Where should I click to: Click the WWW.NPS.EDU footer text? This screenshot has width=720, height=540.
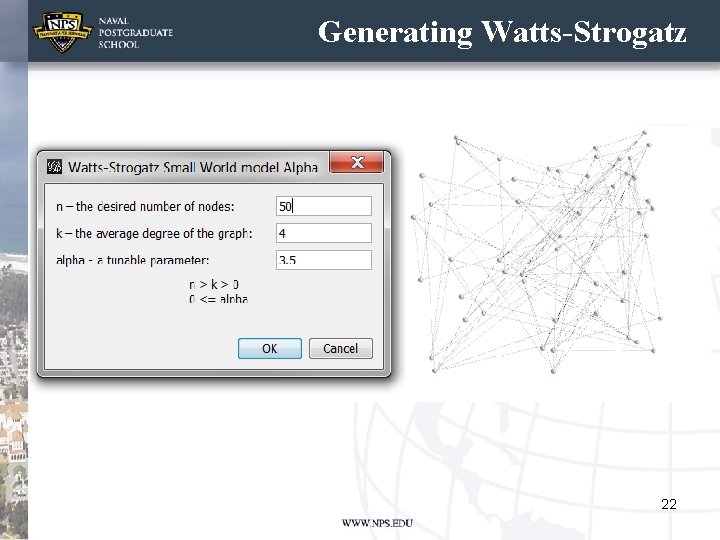[377, 523]
